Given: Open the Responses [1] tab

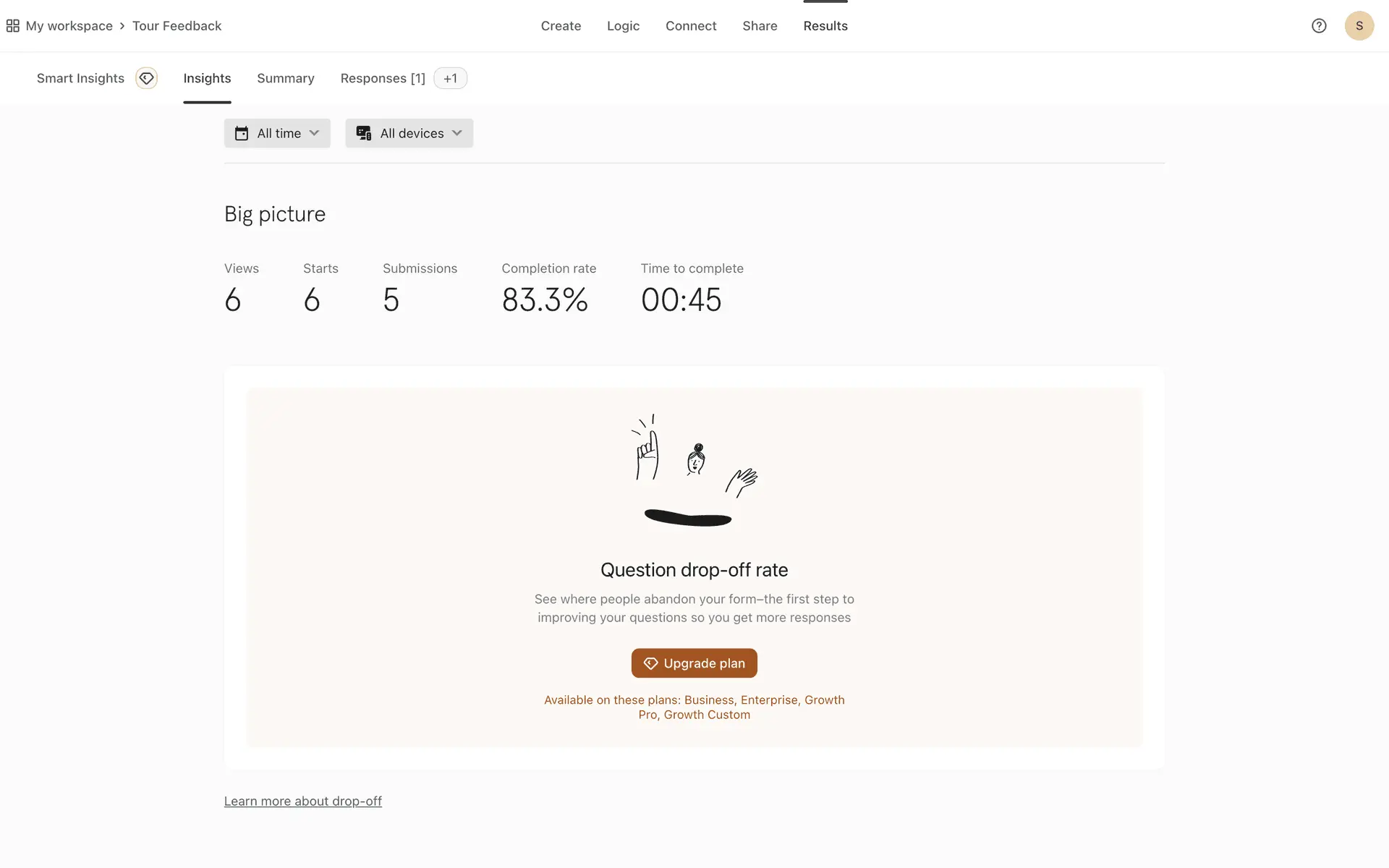Looking at the screenshot, I should click(383, 78).
